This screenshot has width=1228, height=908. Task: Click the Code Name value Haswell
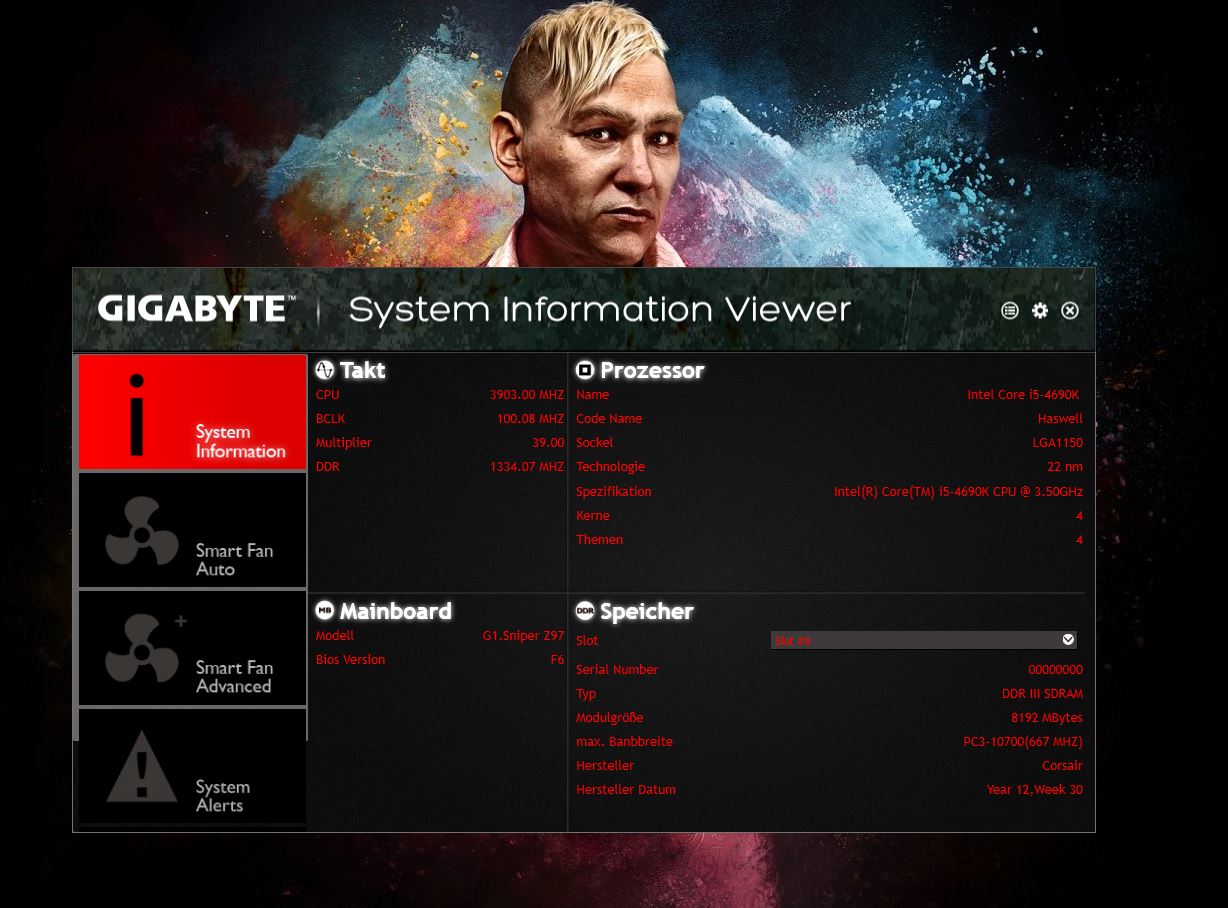pyautogui.click(x=1060, y=419)
